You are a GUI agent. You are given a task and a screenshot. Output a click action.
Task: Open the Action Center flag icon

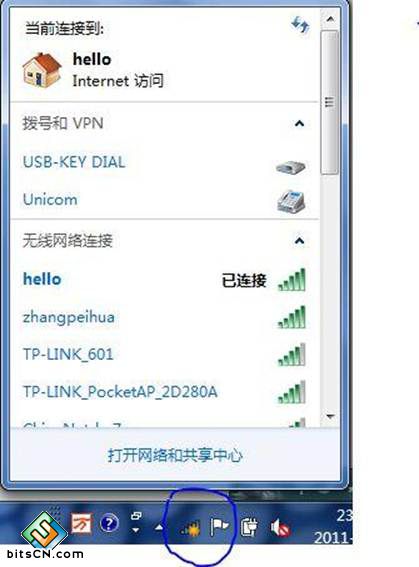(219, 527)
